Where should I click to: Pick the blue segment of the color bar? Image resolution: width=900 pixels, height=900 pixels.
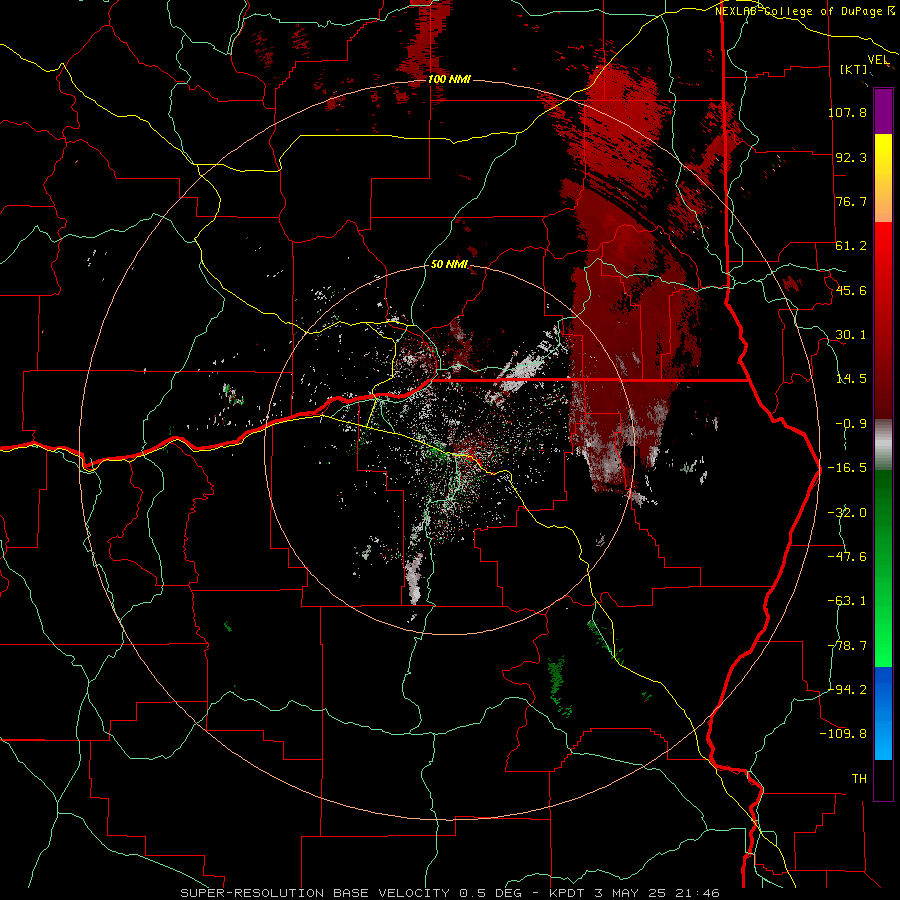pos(883,713)
